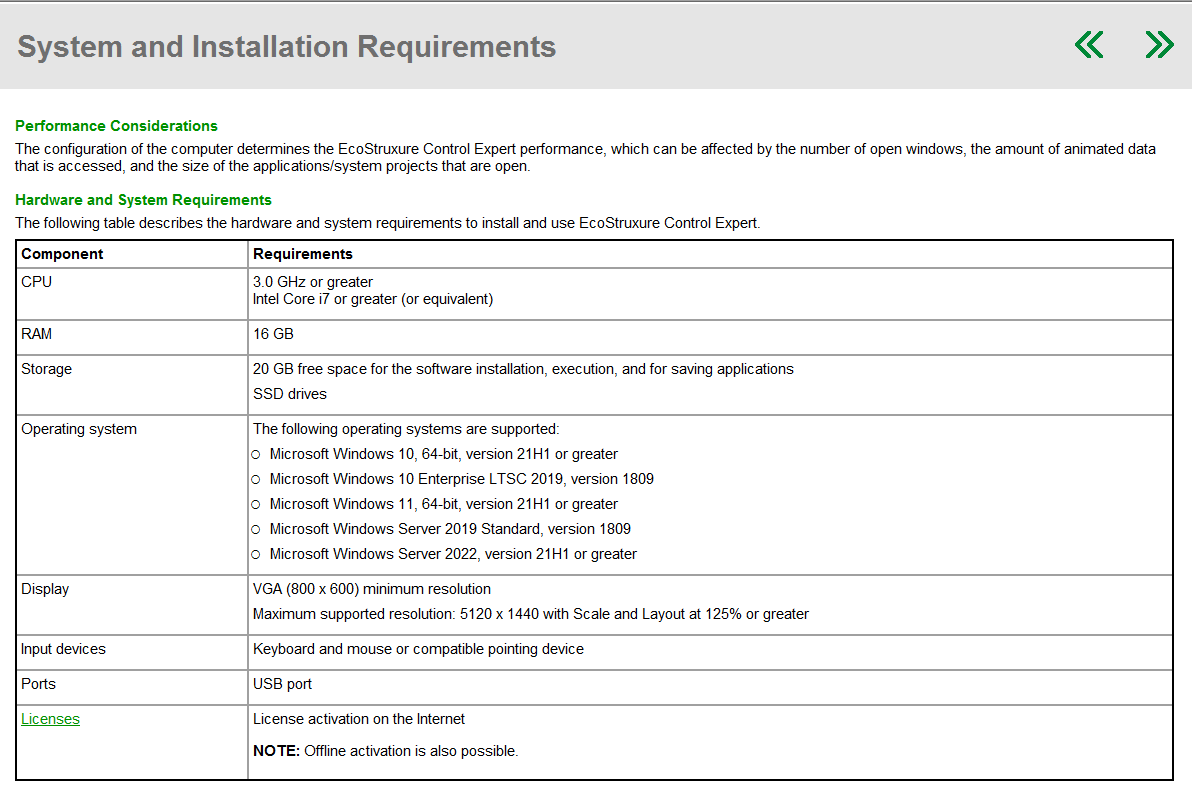Open the Licenses link
This screenshot has height=785, width=1192.
coord(50,719)
